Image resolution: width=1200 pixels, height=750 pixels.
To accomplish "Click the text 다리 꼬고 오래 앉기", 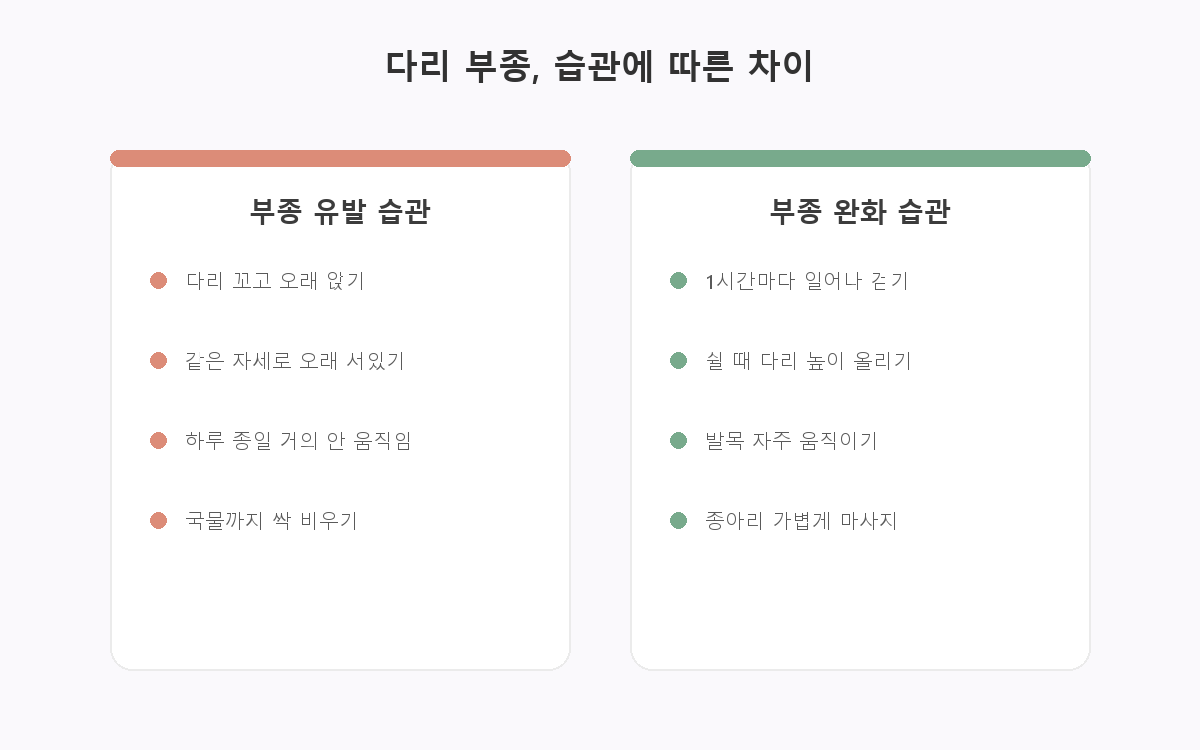I will coord(276,281).
